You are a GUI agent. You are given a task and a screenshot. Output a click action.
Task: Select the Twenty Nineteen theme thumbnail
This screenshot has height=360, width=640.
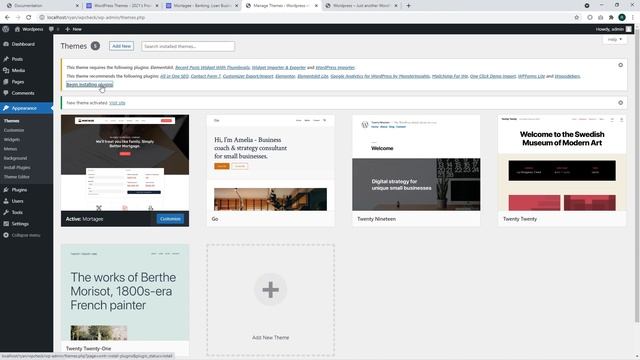click(416, 163)
